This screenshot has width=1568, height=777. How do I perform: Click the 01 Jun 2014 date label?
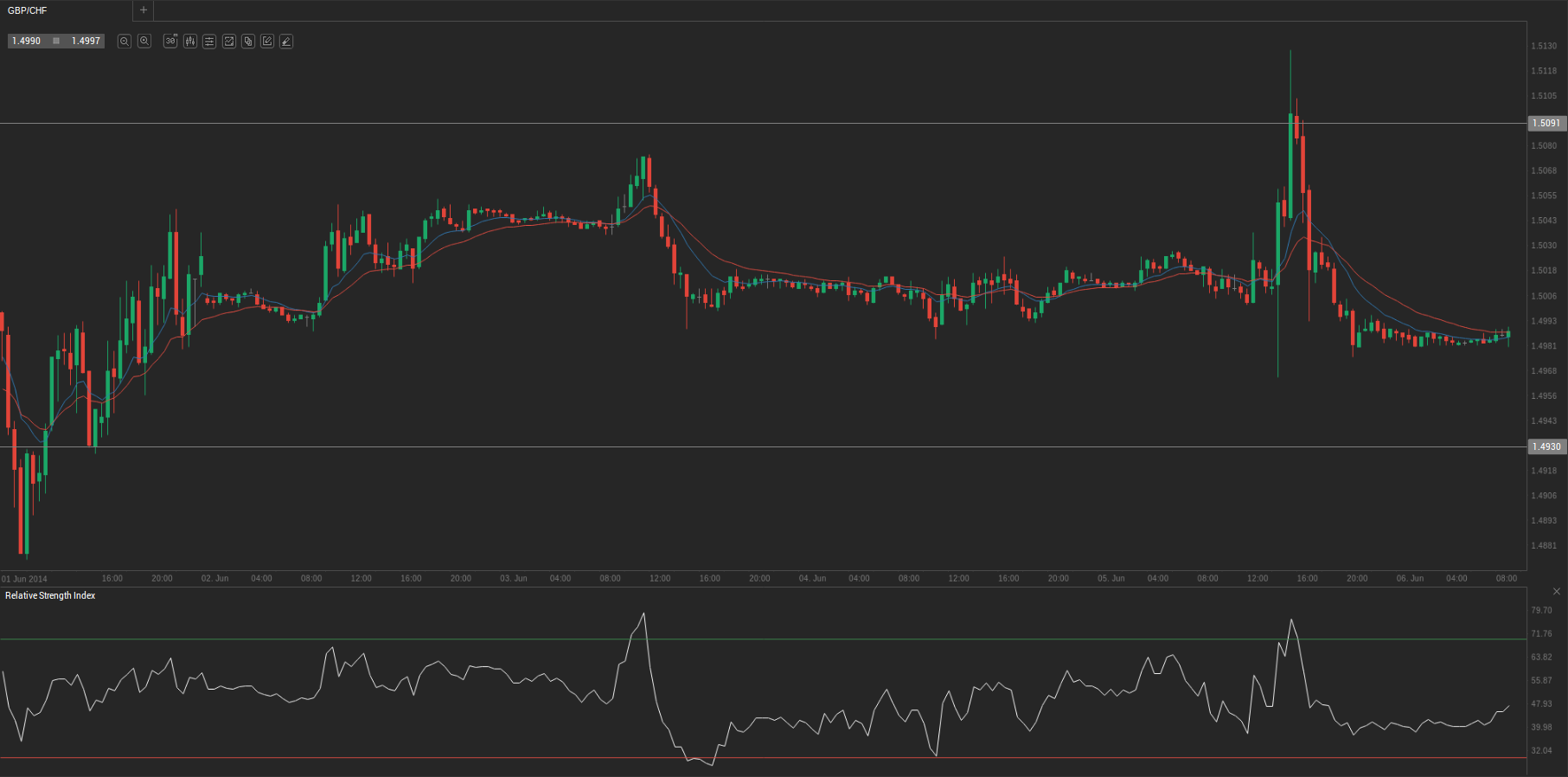pos(24,579)
